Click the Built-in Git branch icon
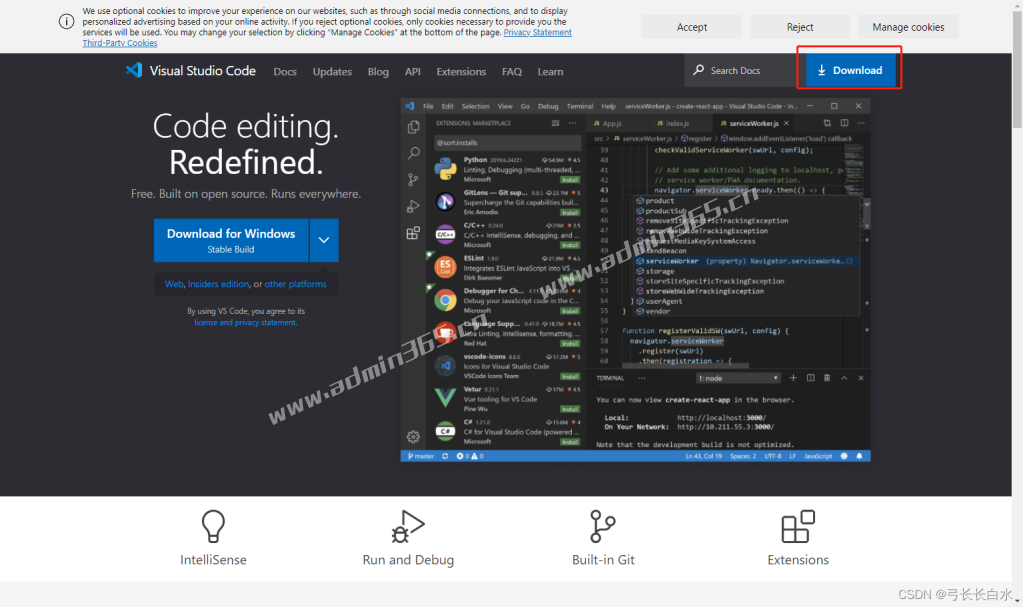The image size is (1023, 607). point(603,526)
